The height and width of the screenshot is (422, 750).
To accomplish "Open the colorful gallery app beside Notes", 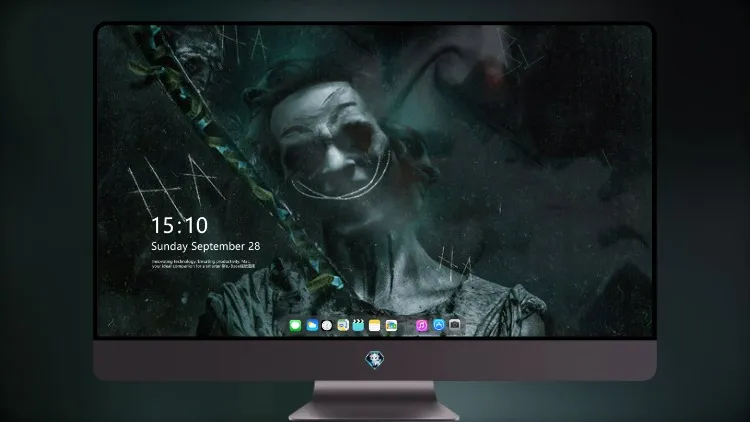I will pos(391,326).
